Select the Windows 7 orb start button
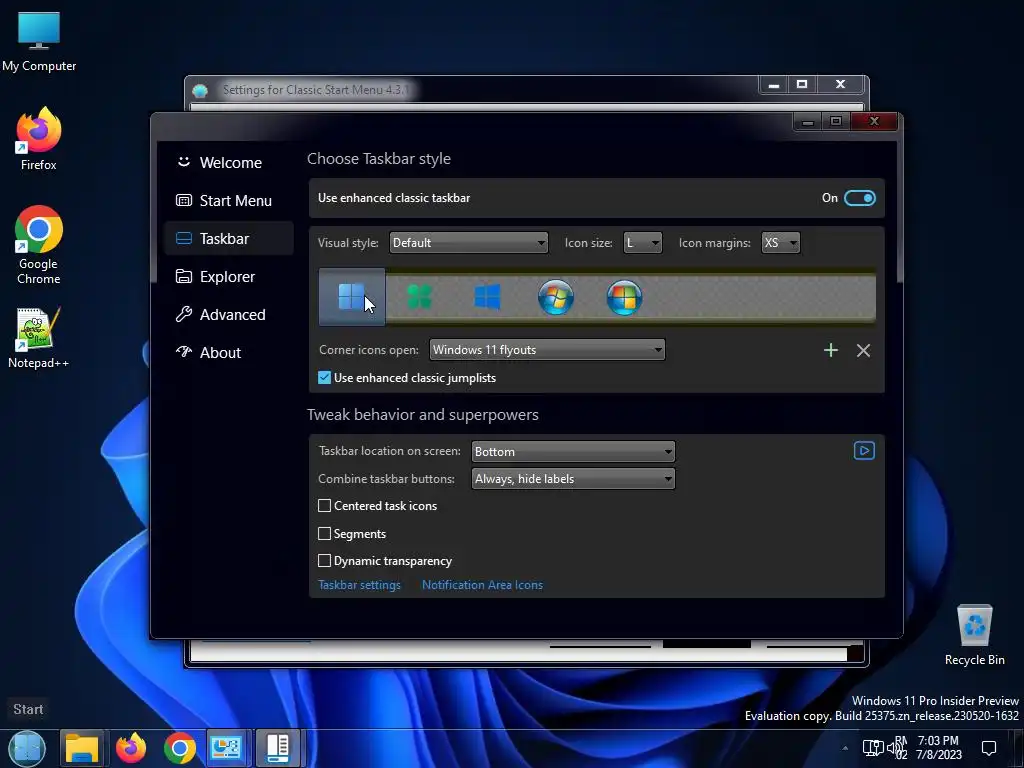This screenshot has height=768, width=1024. click(556, 297)
